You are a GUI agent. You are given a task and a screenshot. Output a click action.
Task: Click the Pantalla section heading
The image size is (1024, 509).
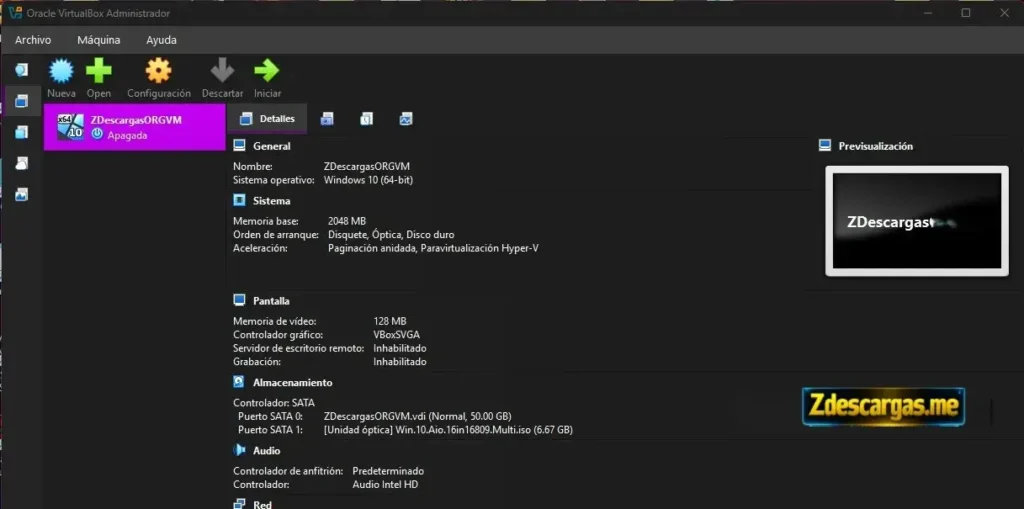(x=271, y=301)
